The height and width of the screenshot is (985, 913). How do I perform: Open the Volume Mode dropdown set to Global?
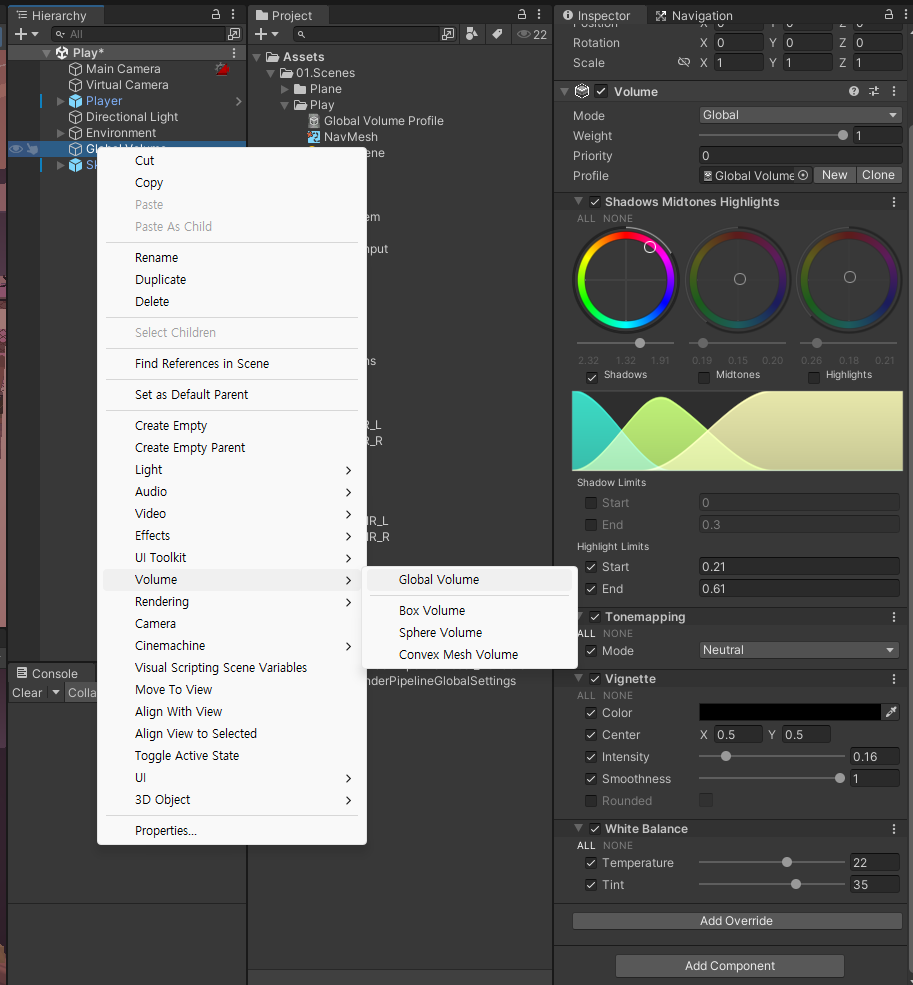click(x=800, y=115)
